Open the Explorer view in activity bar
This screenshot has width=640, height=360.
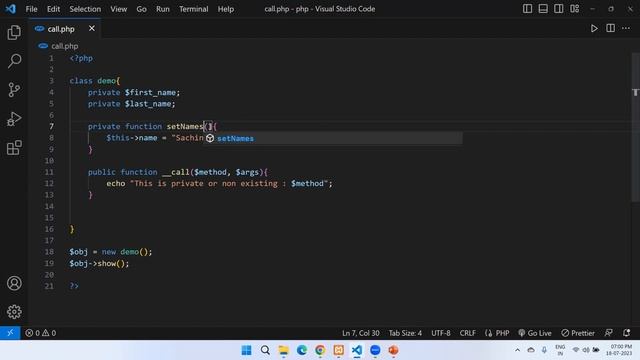pos(14,33)
